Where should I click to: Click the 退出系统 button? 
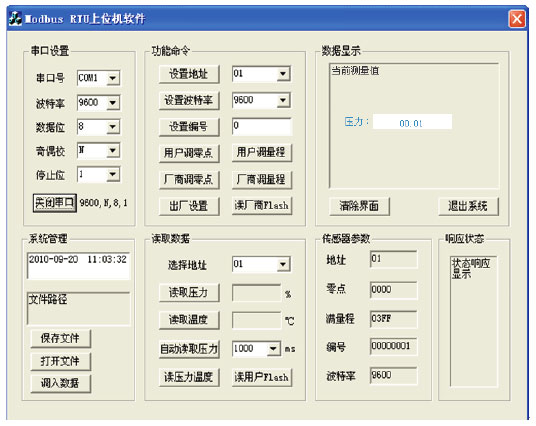tap(468, 206)
